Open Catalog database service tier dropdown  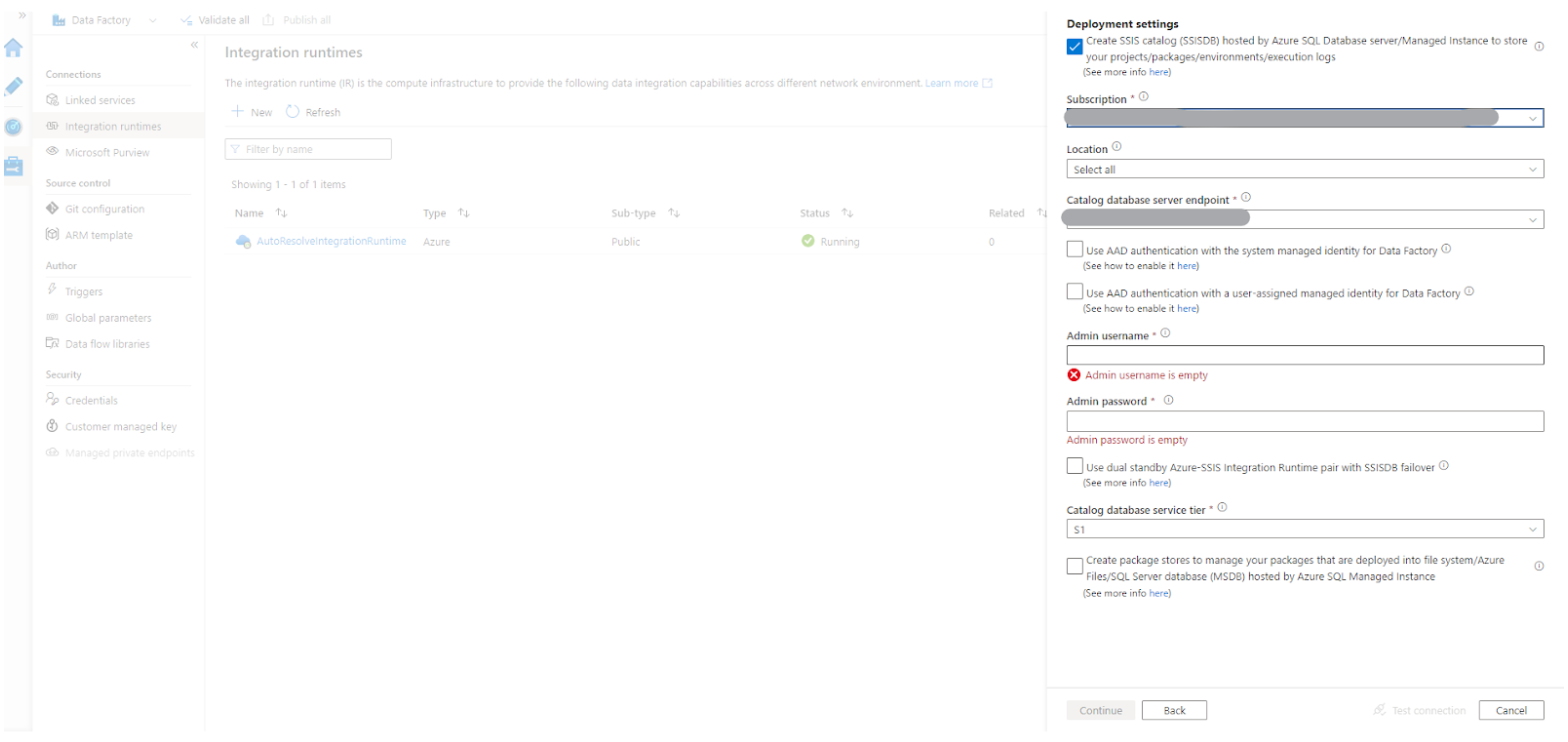pyautogui.click(x=1305, y=529)
